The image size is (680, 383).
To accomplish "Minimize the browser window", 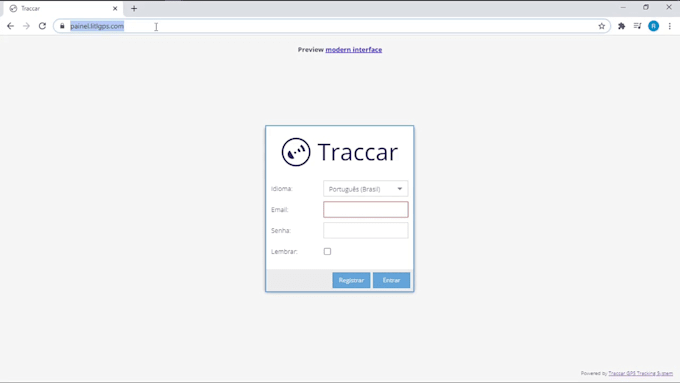I will (x=623, y=7).
